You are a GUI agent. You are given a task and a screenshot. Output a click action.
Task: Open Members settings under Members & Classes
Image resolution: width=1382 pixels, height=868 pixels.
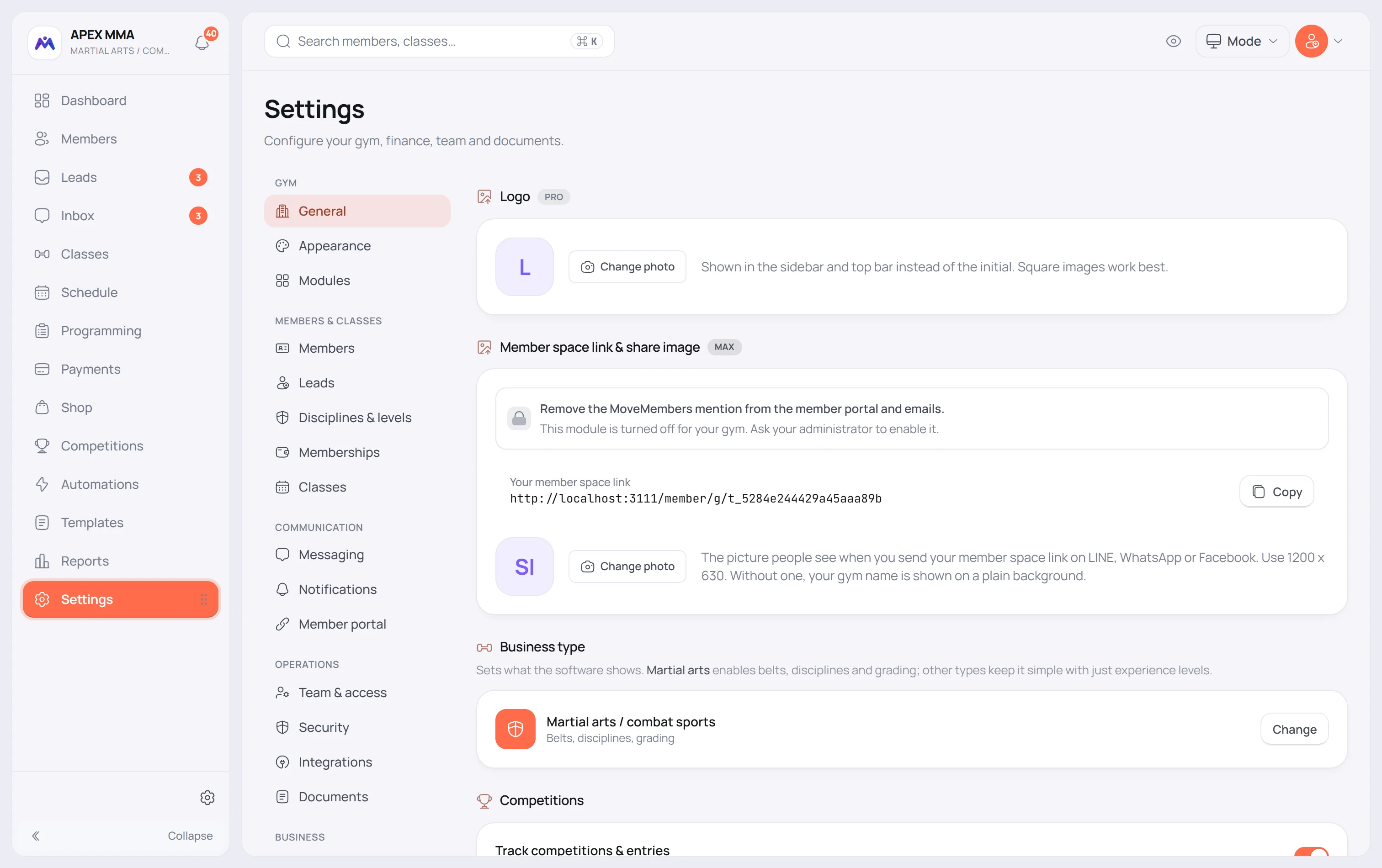357,348
